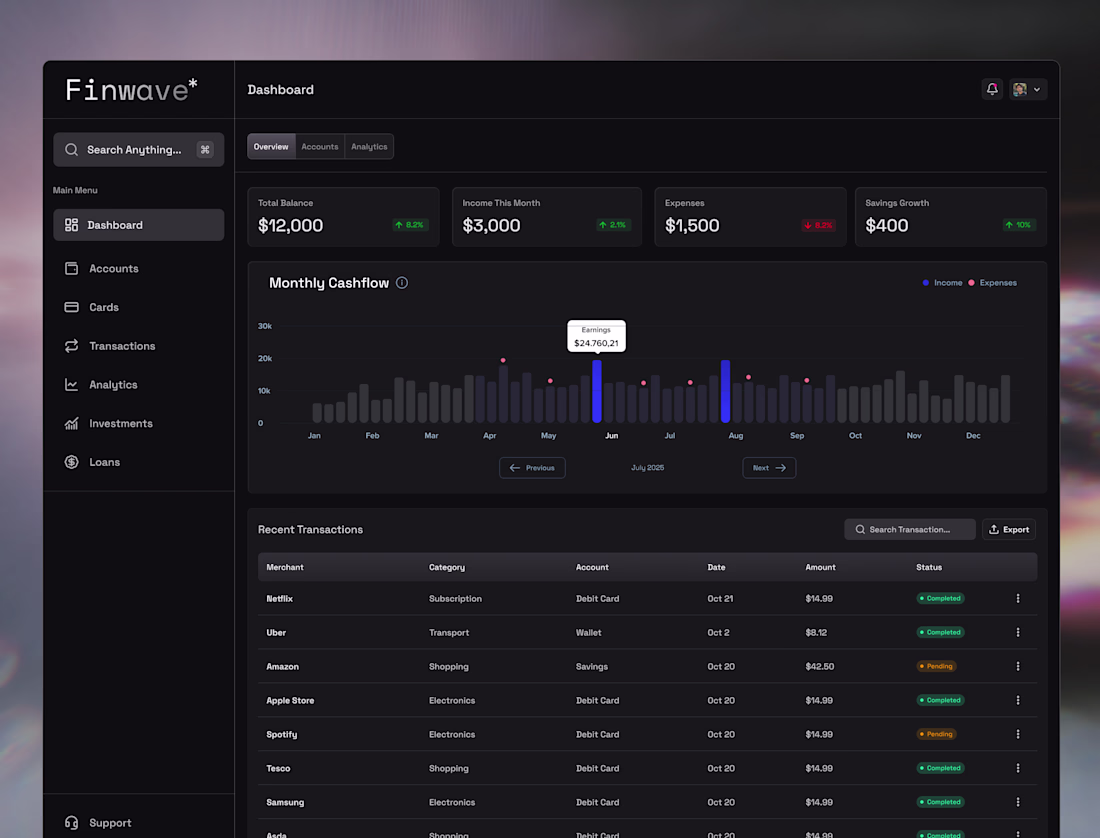The width and height of the screenshot is (1100, 838).
Task: Click the Accounts wallet icon in sidebar
Action: pyautogui.click(x=72, y=269)
